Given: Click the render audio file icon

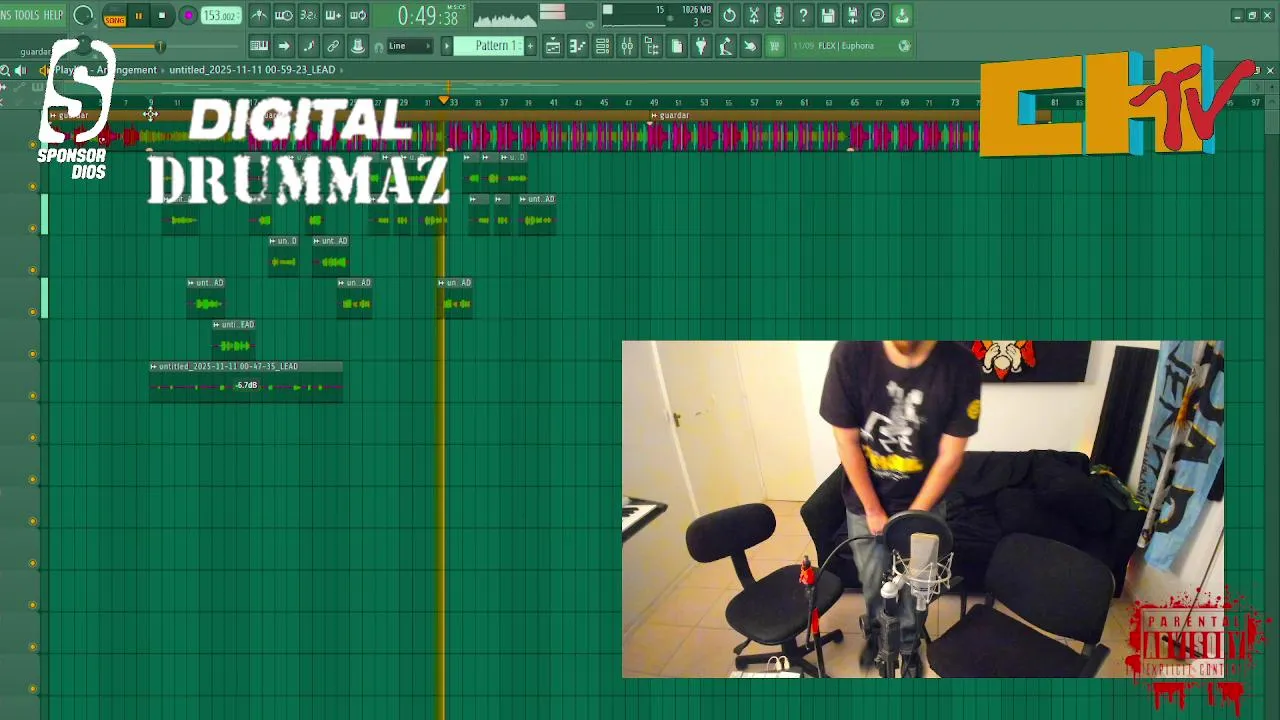Looking at the screenshot, I should [x=853, y=15].
